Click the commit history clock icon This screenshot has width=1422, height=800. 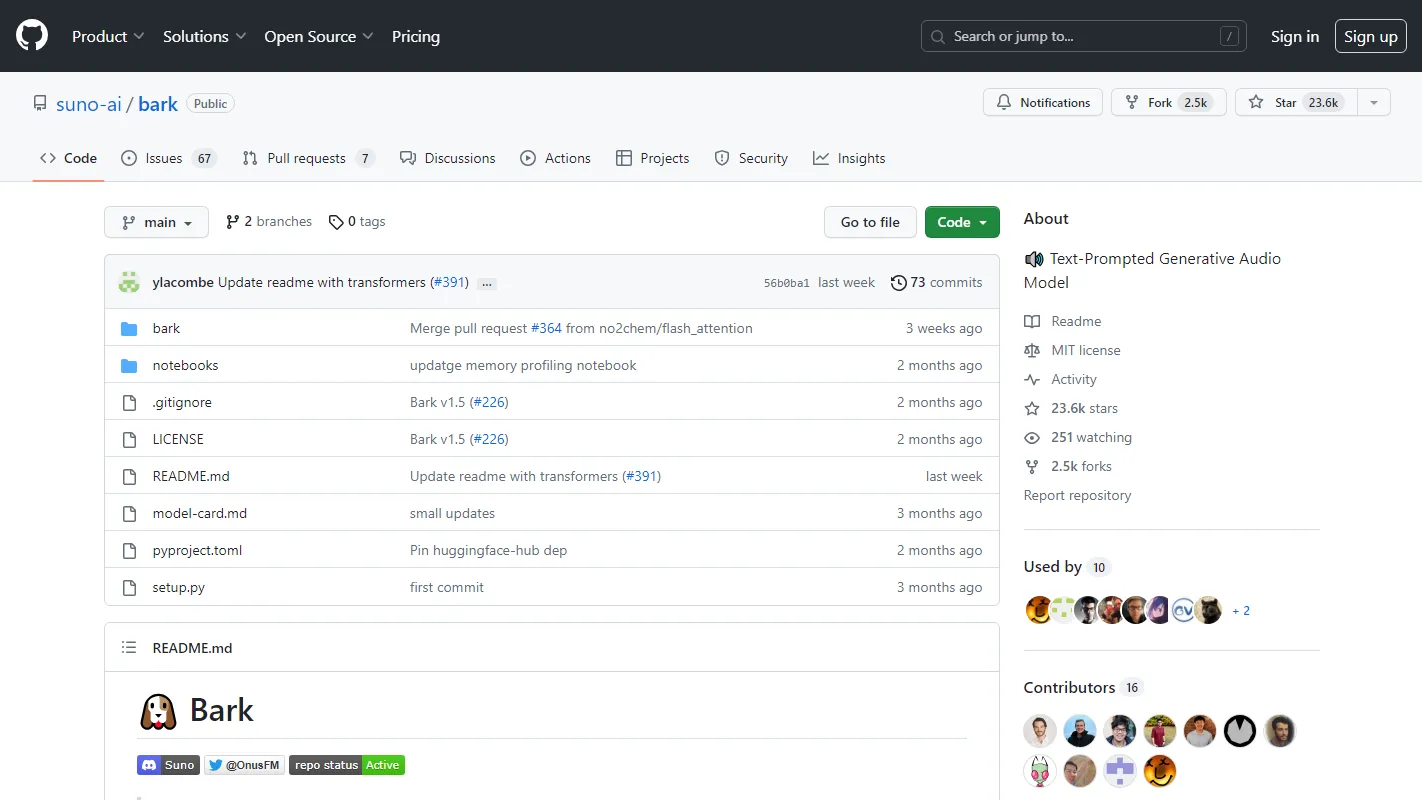898,283
